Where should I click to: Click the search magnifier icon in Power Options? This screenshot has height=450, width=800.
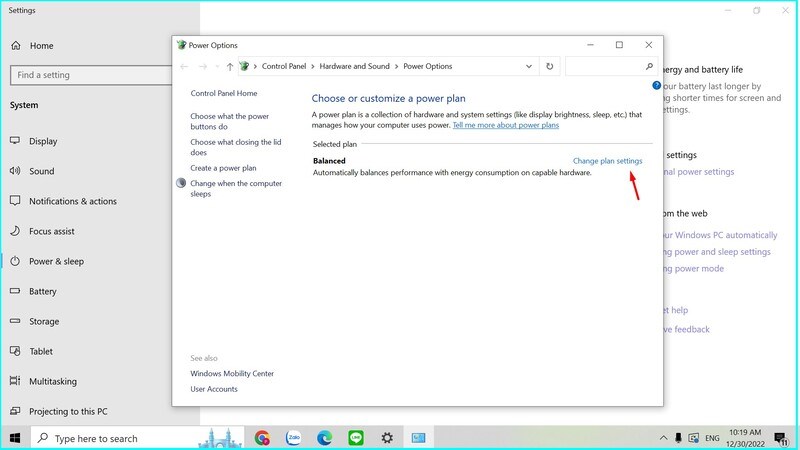649,66
